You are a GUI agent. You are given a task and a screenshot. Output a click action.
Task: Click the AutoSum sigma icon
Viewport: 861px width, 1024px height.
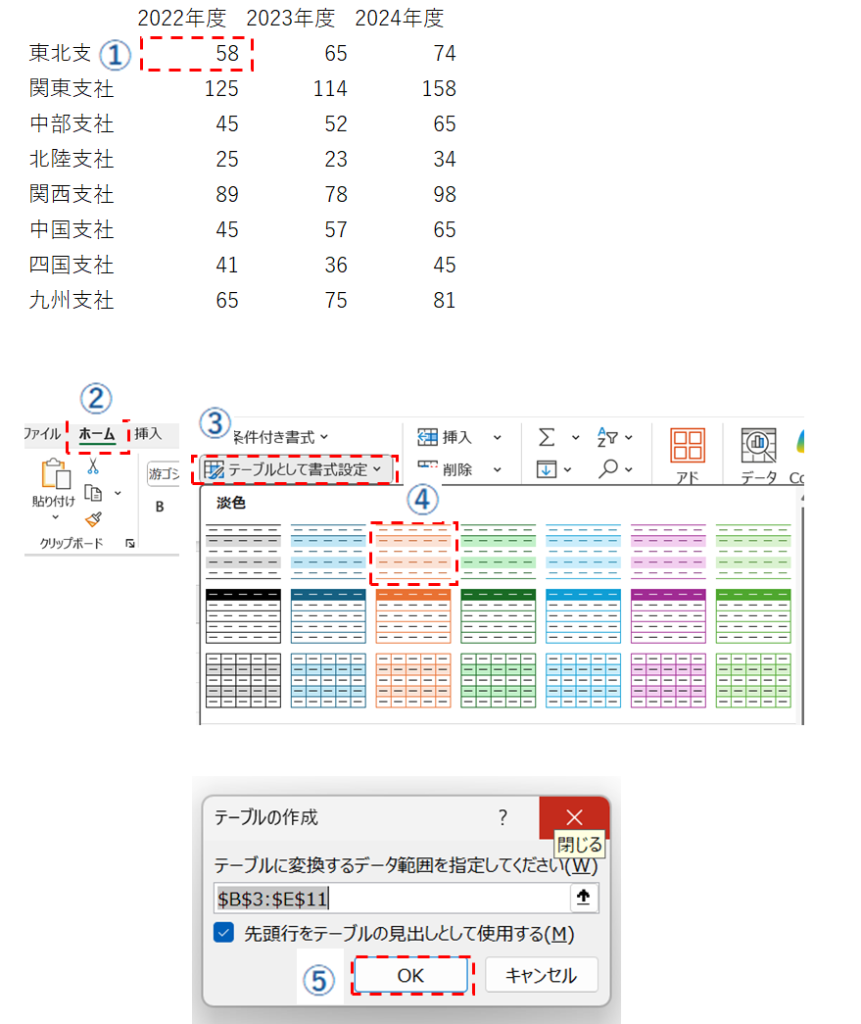(546, 438)
